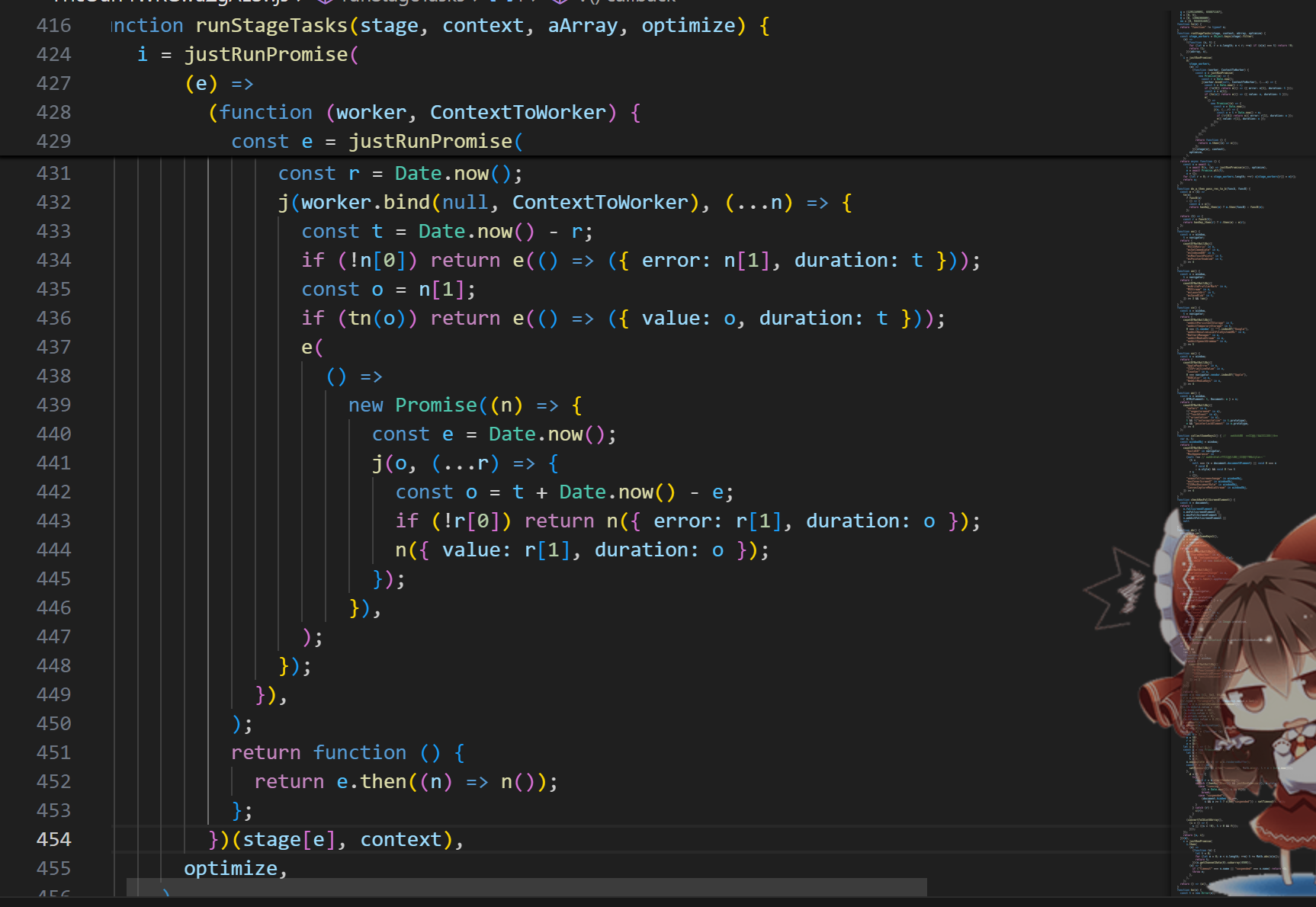Click 'return function () {' on line 451

tap(348, 753)
